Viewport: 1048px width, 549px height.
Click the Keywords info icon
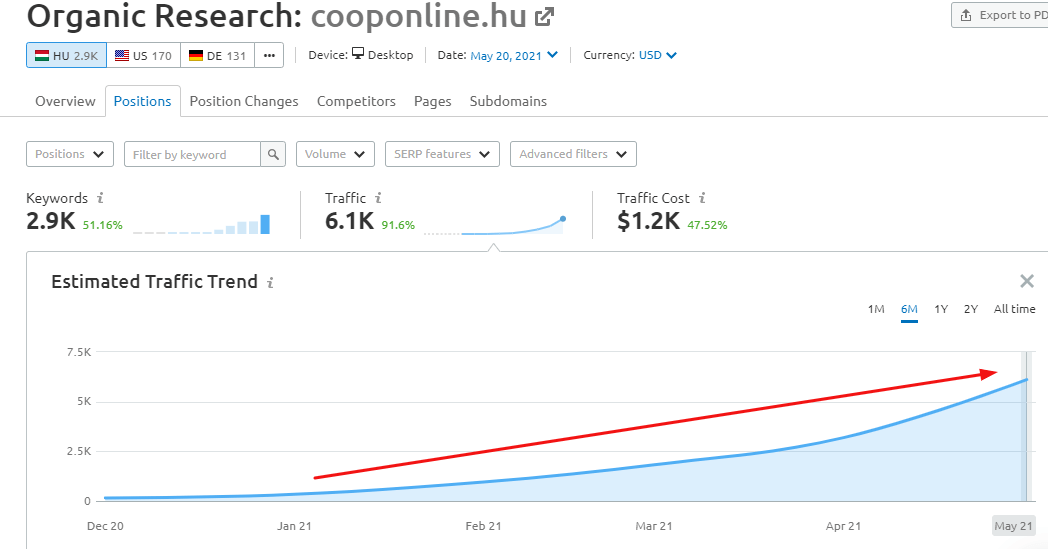100,198
